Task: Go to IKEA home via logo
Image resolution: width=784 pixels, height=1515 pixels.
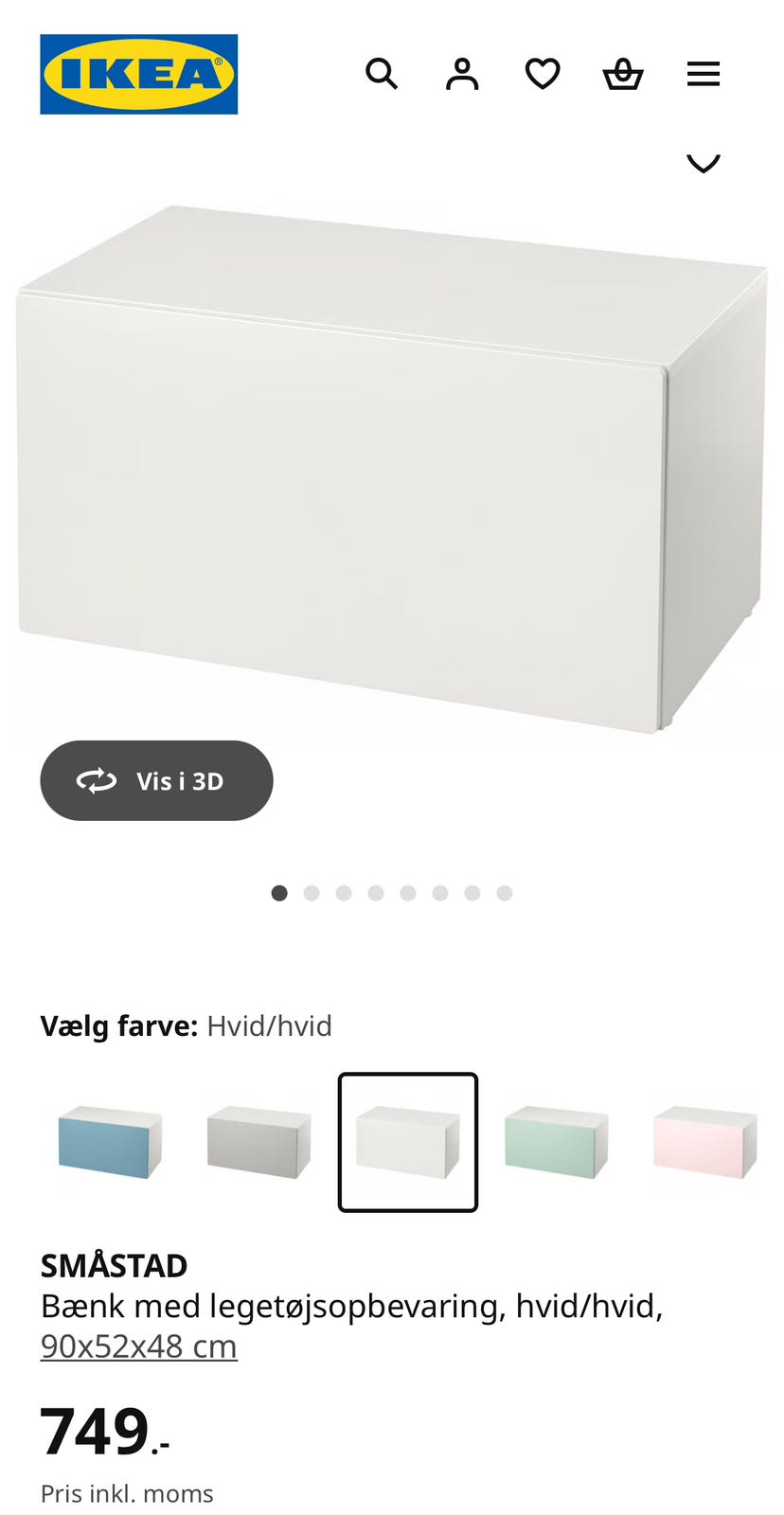Action: [x=139, y=74]
